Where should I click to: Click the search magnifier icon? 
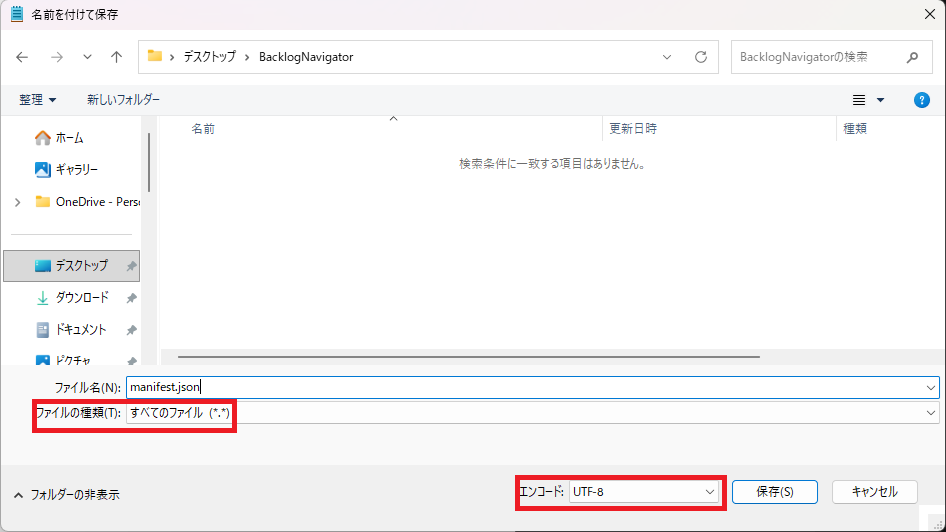pos(911,57)
